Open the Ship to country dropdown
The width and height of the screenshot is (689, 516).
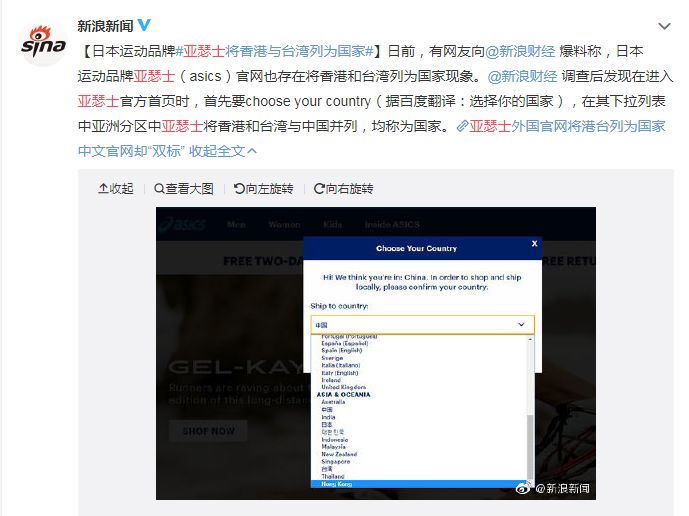(x=422, y=325)
